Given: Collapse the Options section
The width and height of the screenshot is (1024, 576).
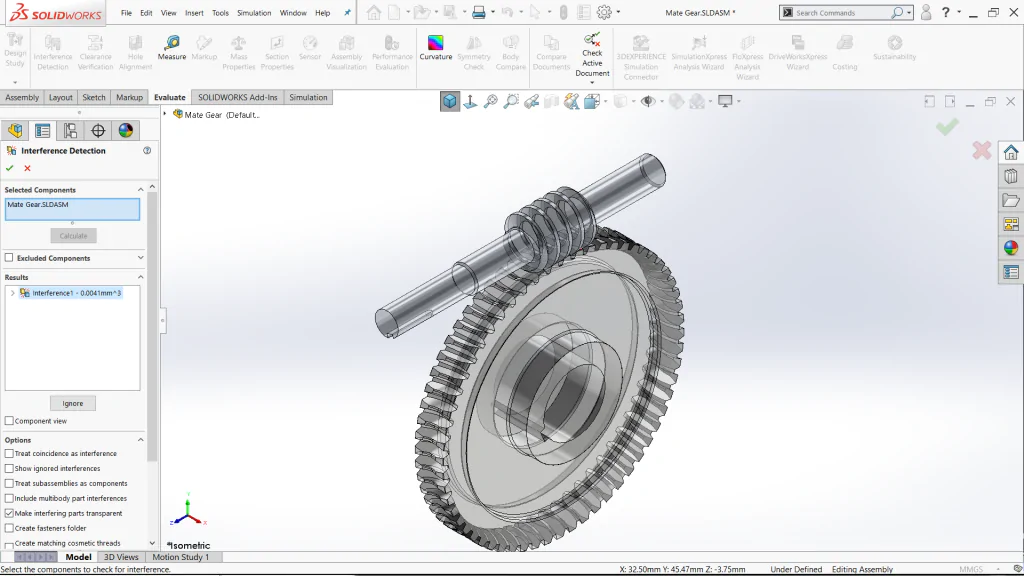Looking at the screenshot, I should tap(140, 440).
